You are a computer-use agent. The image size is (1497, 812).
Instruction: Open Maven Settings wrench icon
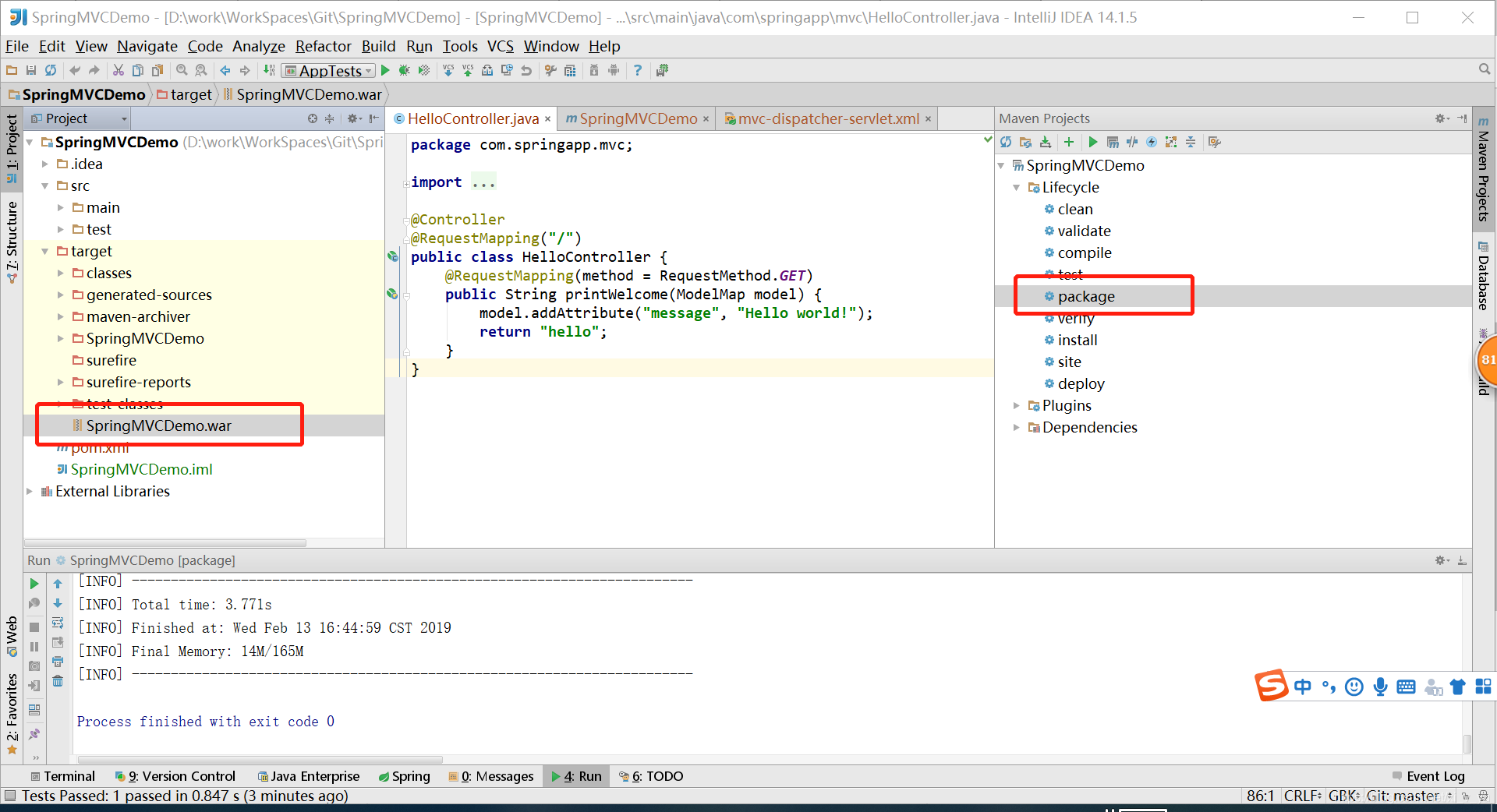[x=1214, y=142]
